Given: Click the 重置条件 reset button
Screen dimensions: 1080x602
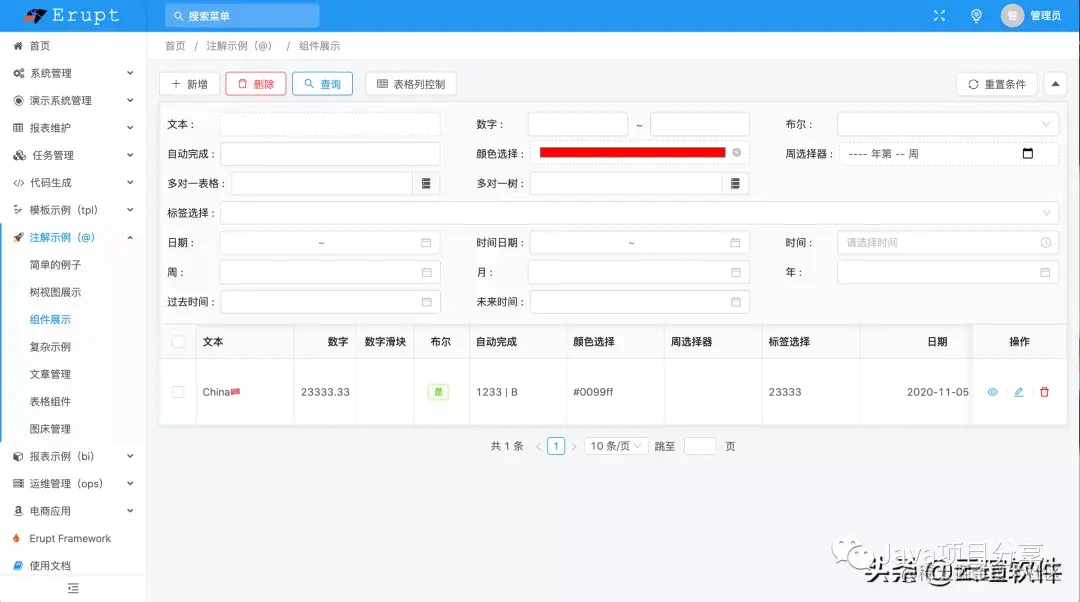Looking at the screenshot, I should [996, 84].
